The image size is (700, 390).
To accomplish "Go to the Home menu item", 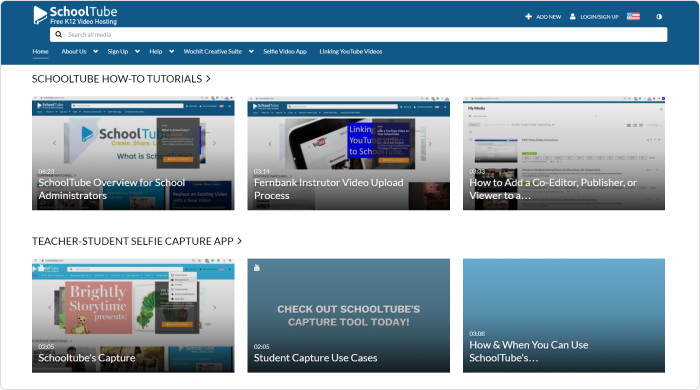I will (x=41, y=51).
